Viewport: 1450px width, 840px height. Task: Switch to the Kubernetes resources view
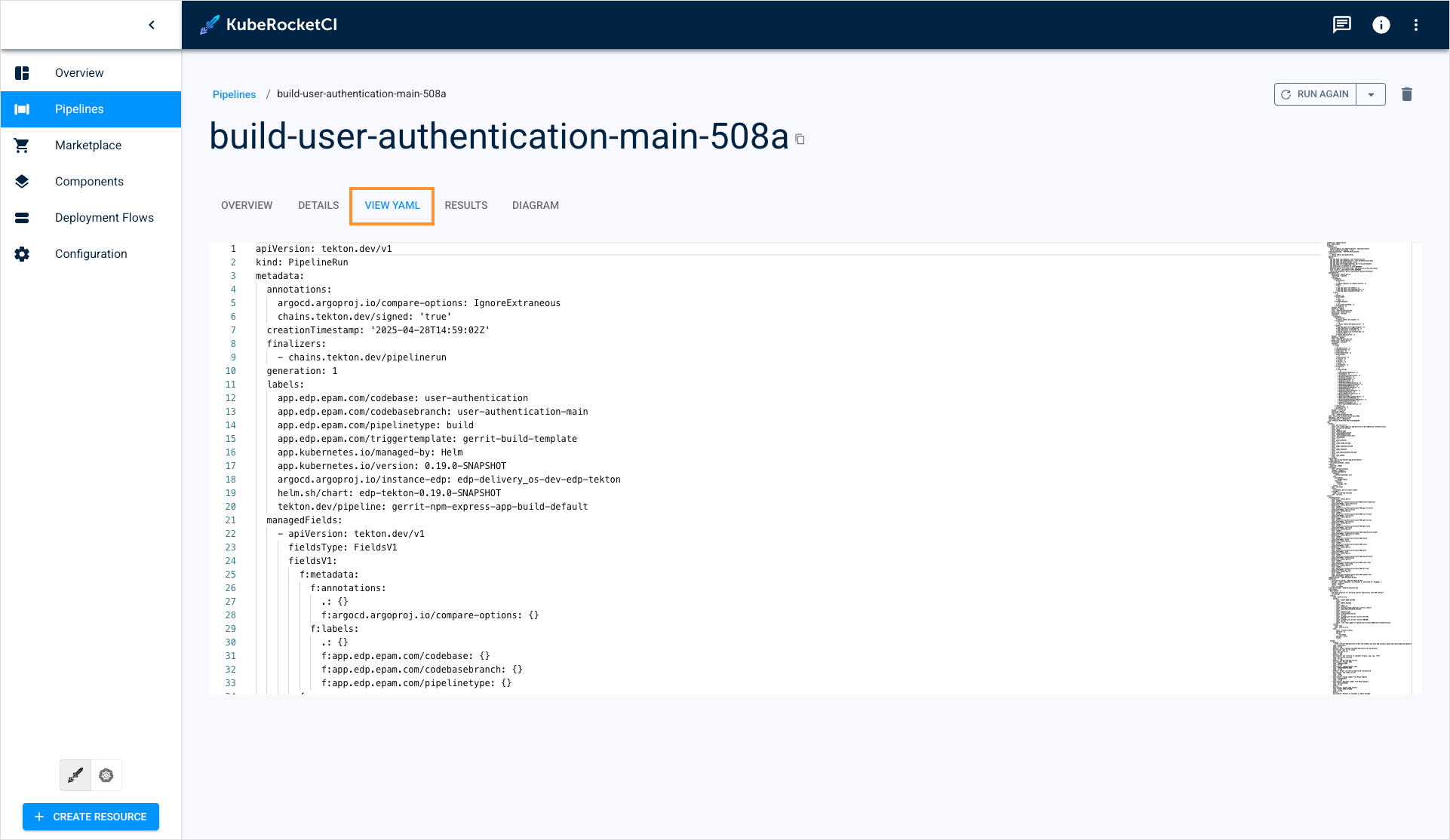[x=106, y=774]
